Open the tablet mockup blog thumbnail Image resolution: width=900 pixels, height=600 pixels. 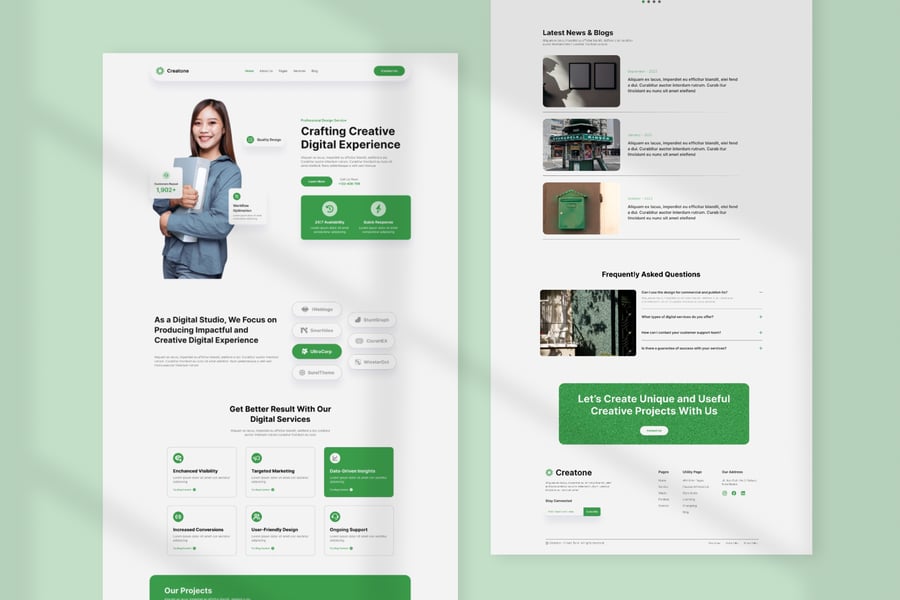581,82
